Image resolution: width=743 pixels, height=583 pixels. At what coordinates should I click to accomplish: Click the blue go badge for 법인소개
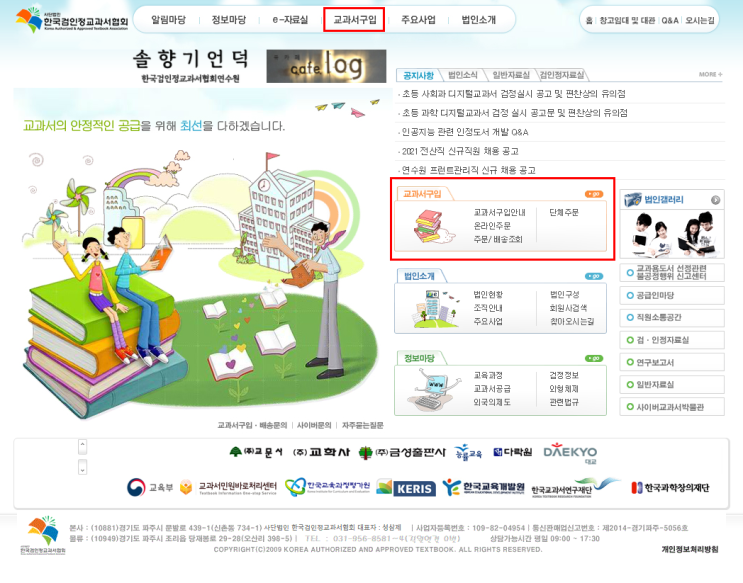(x=594, y=276)
